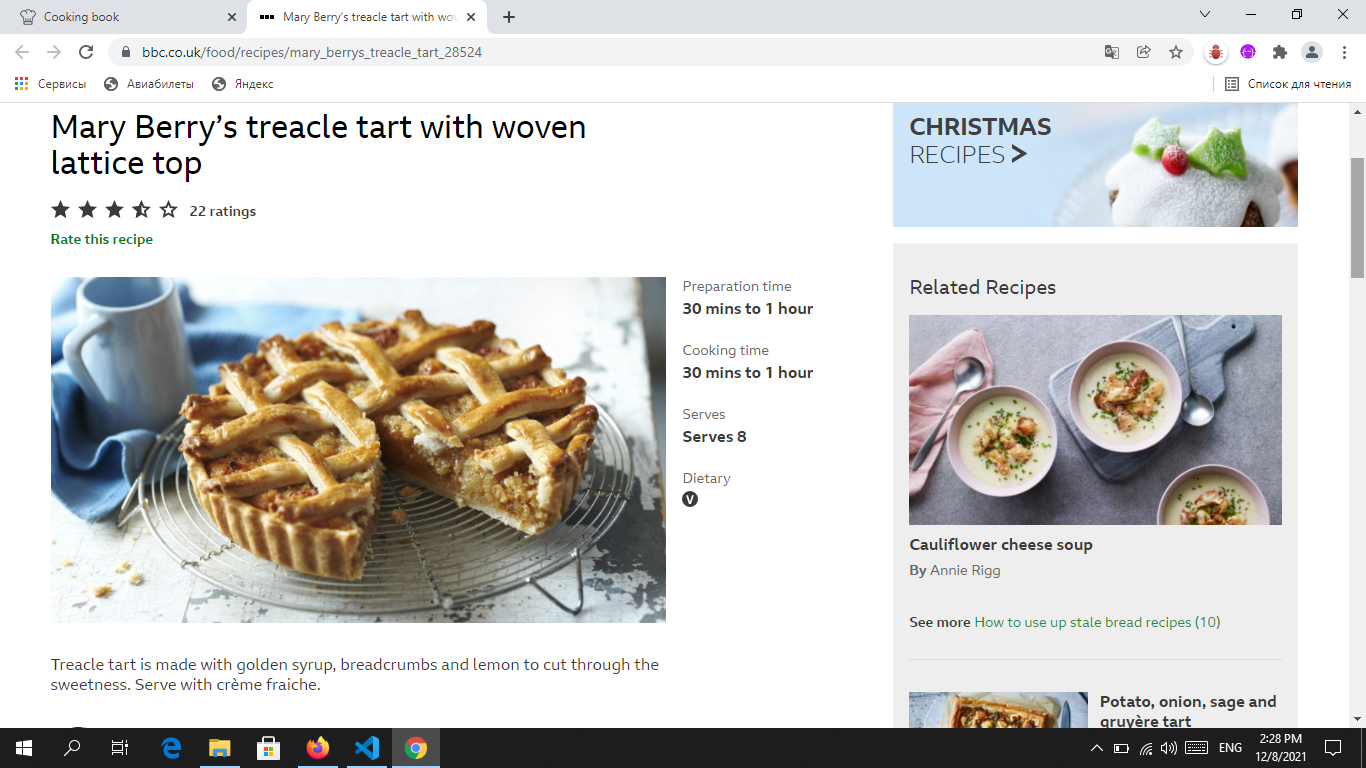Bookmark this page using the star icon
This screenshot has height=768, width=1366.
click(1175, 52)
